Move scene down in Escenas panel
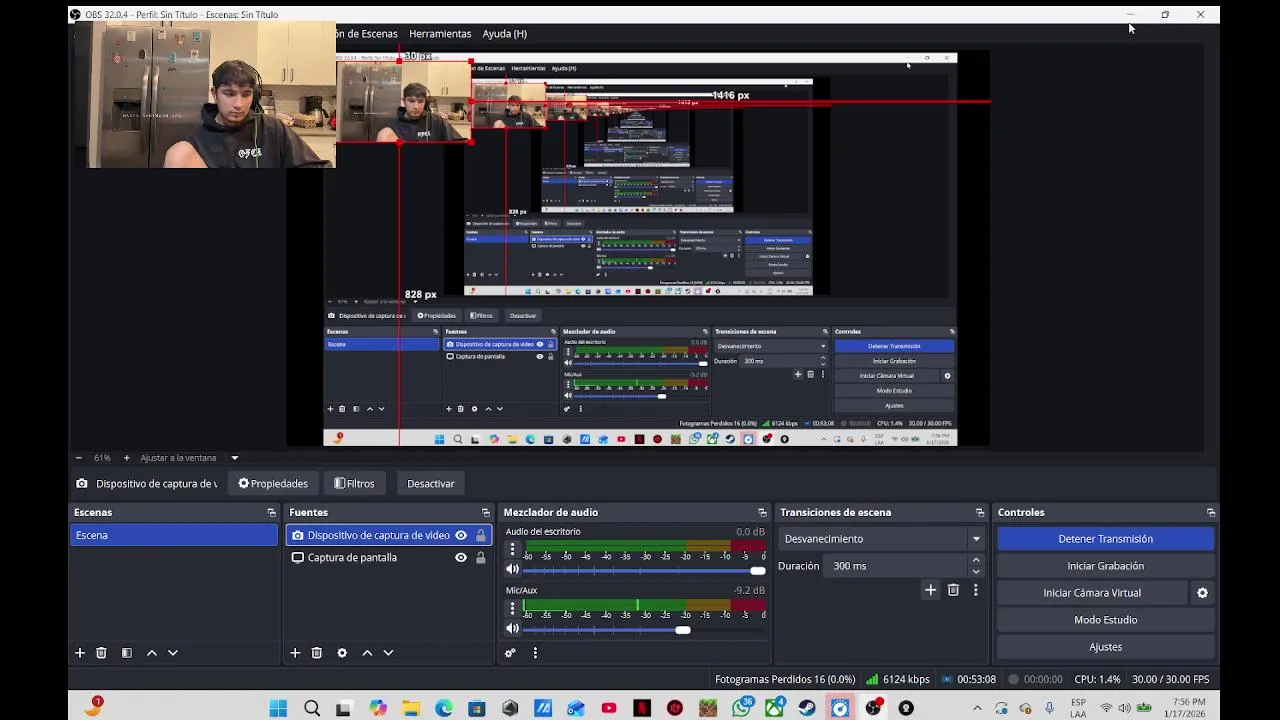This screenshot has width=1280, height=720. pyautogui.click(x=173, y=653)
